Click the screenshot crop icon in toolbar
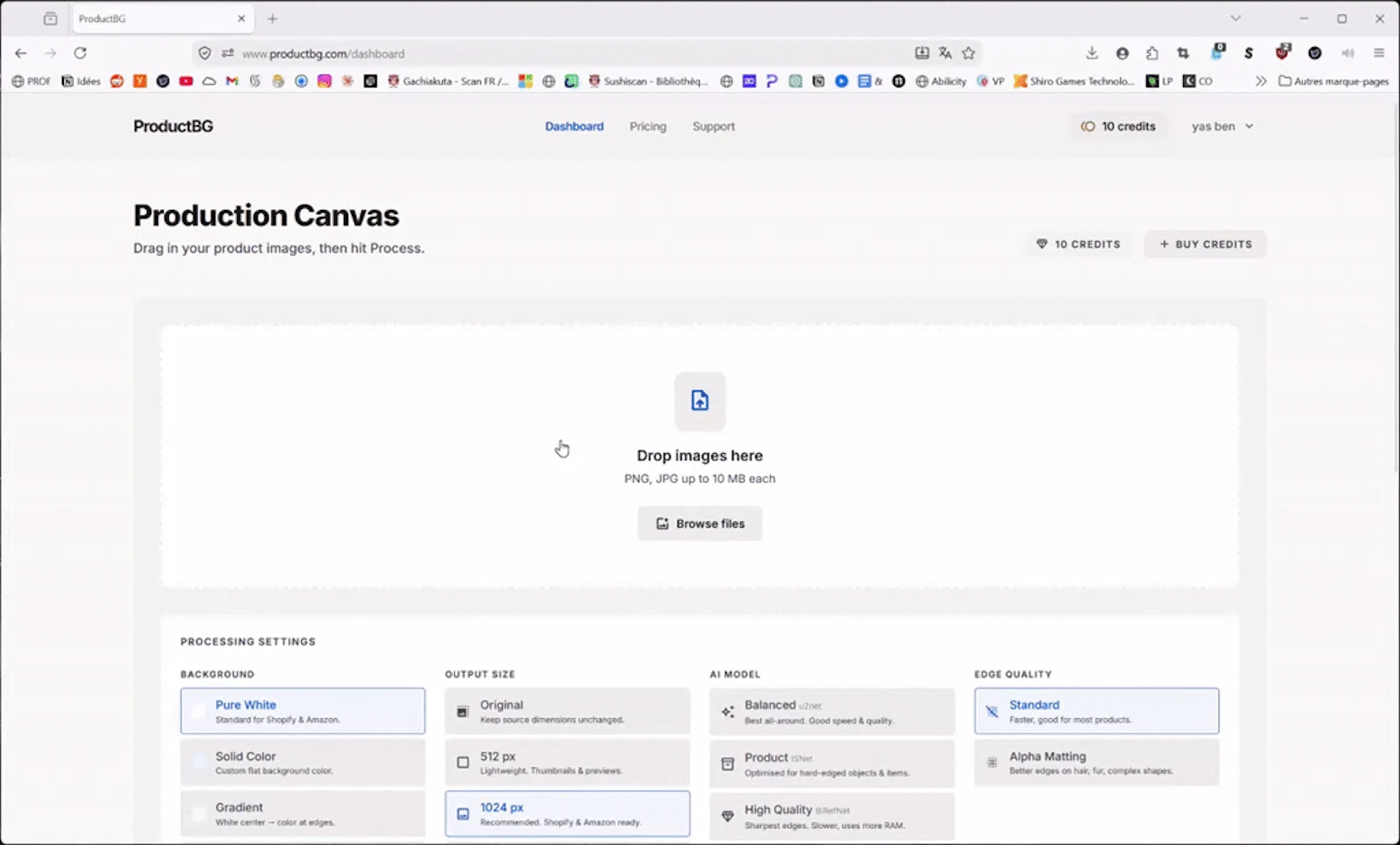Screen dimensions: 1400x845 coord(1183,53)
